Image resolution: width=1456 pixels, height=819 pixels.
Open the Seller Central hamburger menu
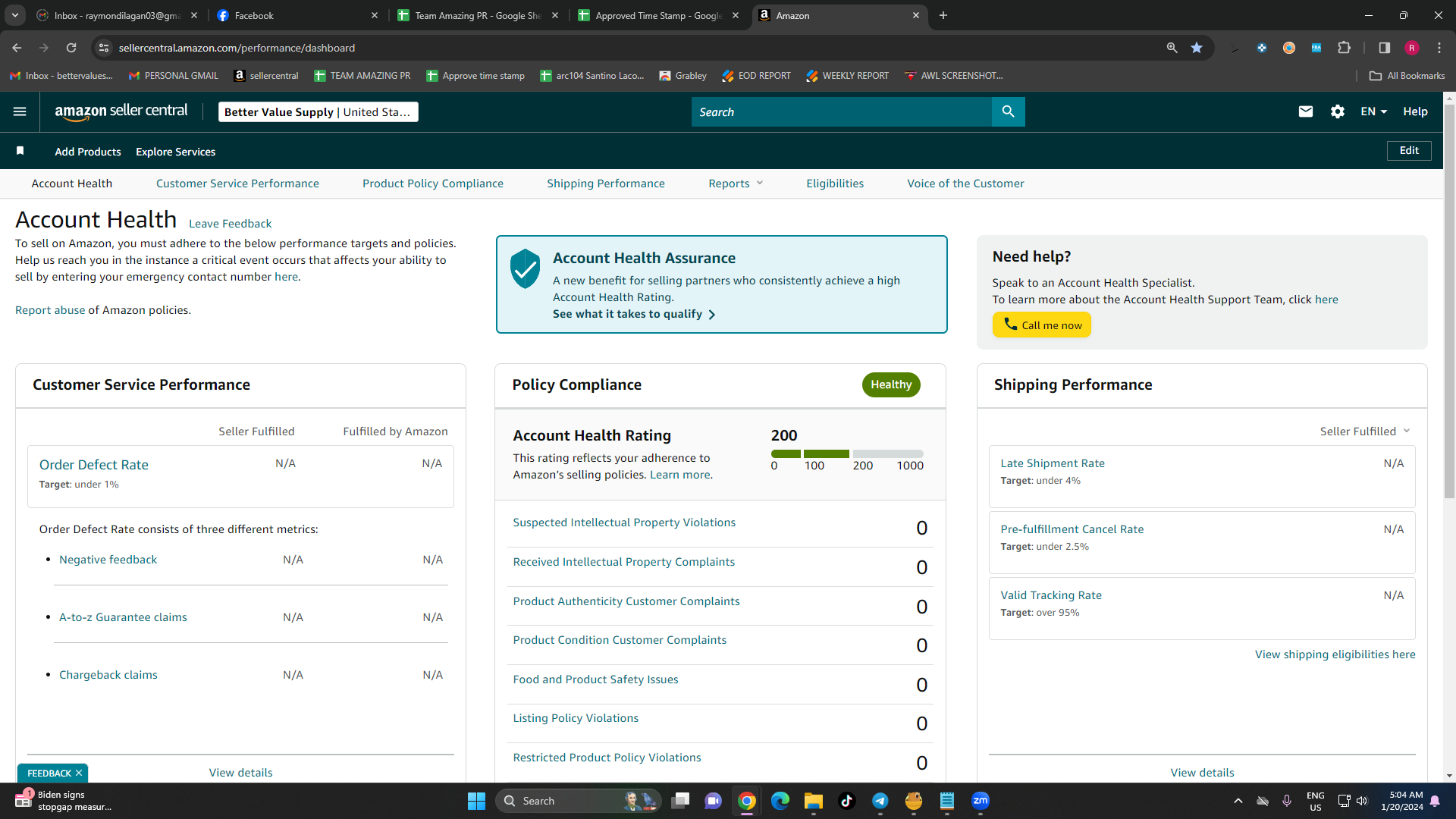coord(20,111)
